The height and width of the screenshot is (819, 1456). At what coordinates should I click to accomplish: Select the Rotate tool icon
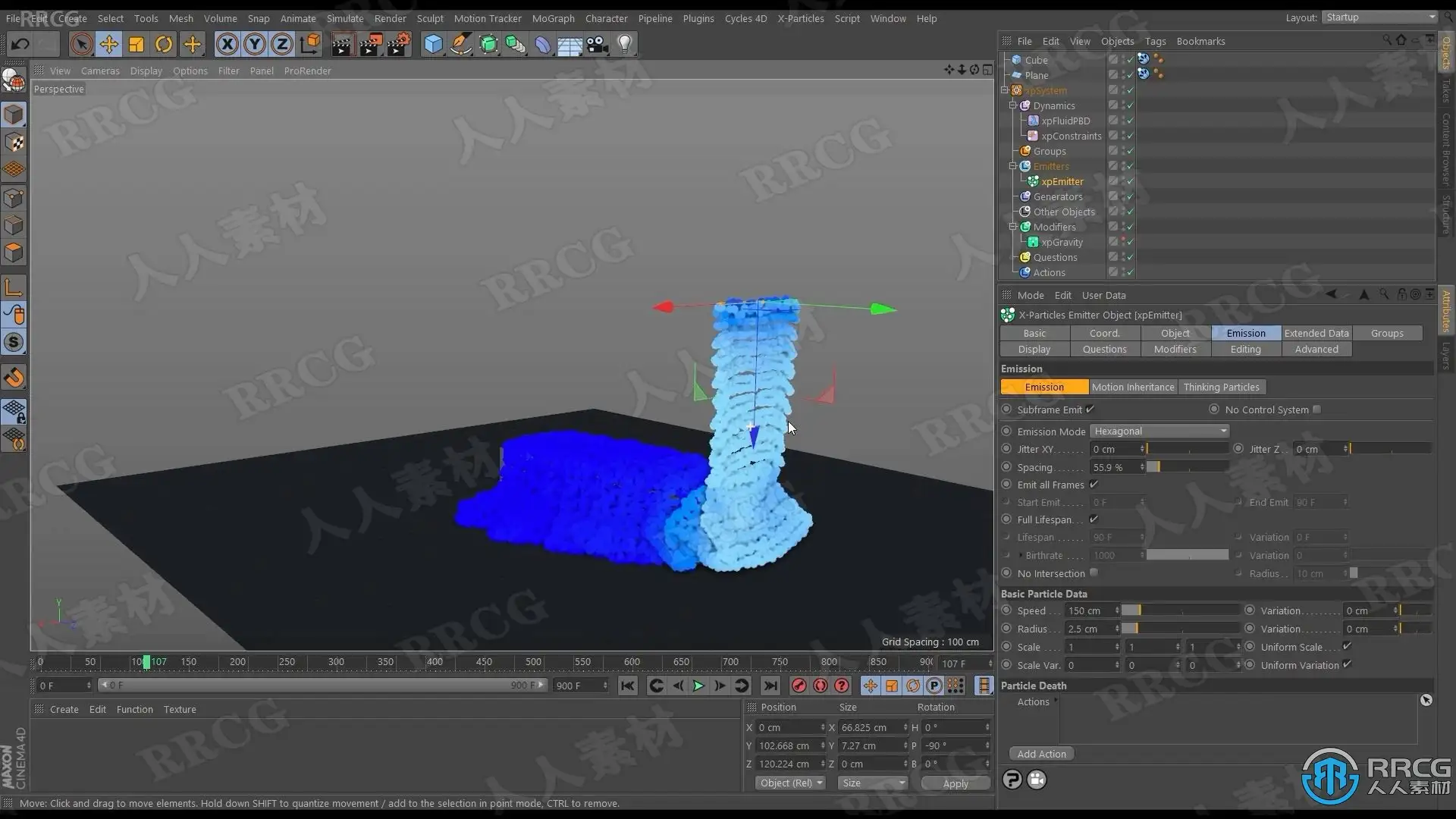164,45
